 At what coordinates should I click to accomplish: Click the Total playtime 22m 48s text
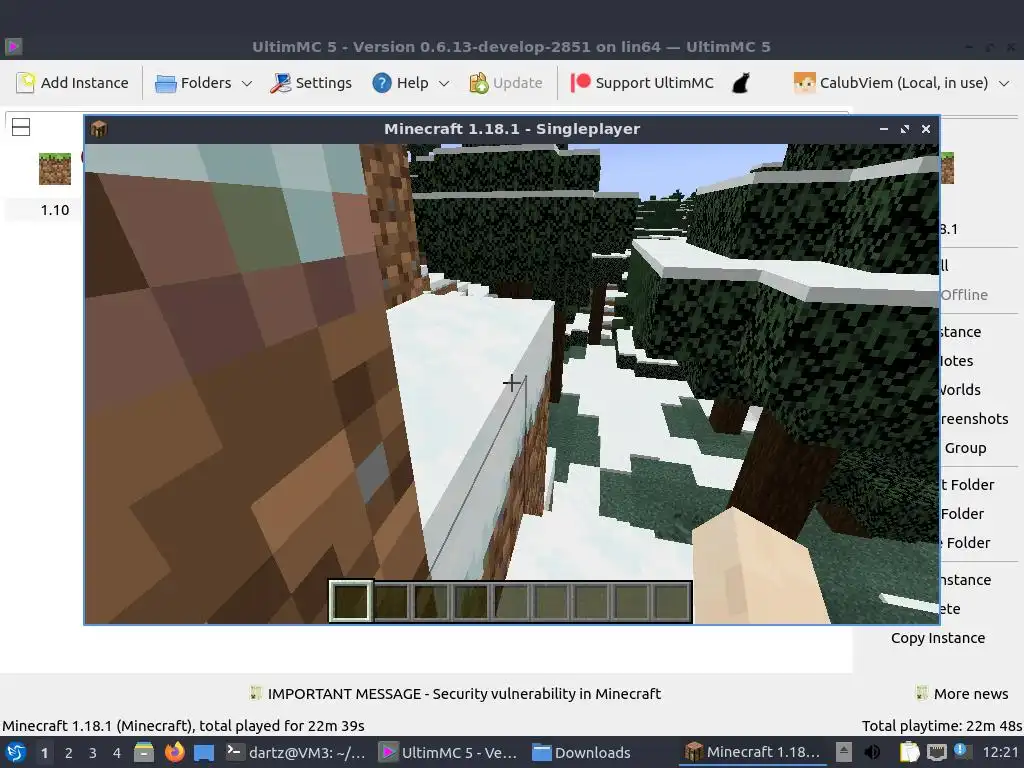(x=941, y=726)
